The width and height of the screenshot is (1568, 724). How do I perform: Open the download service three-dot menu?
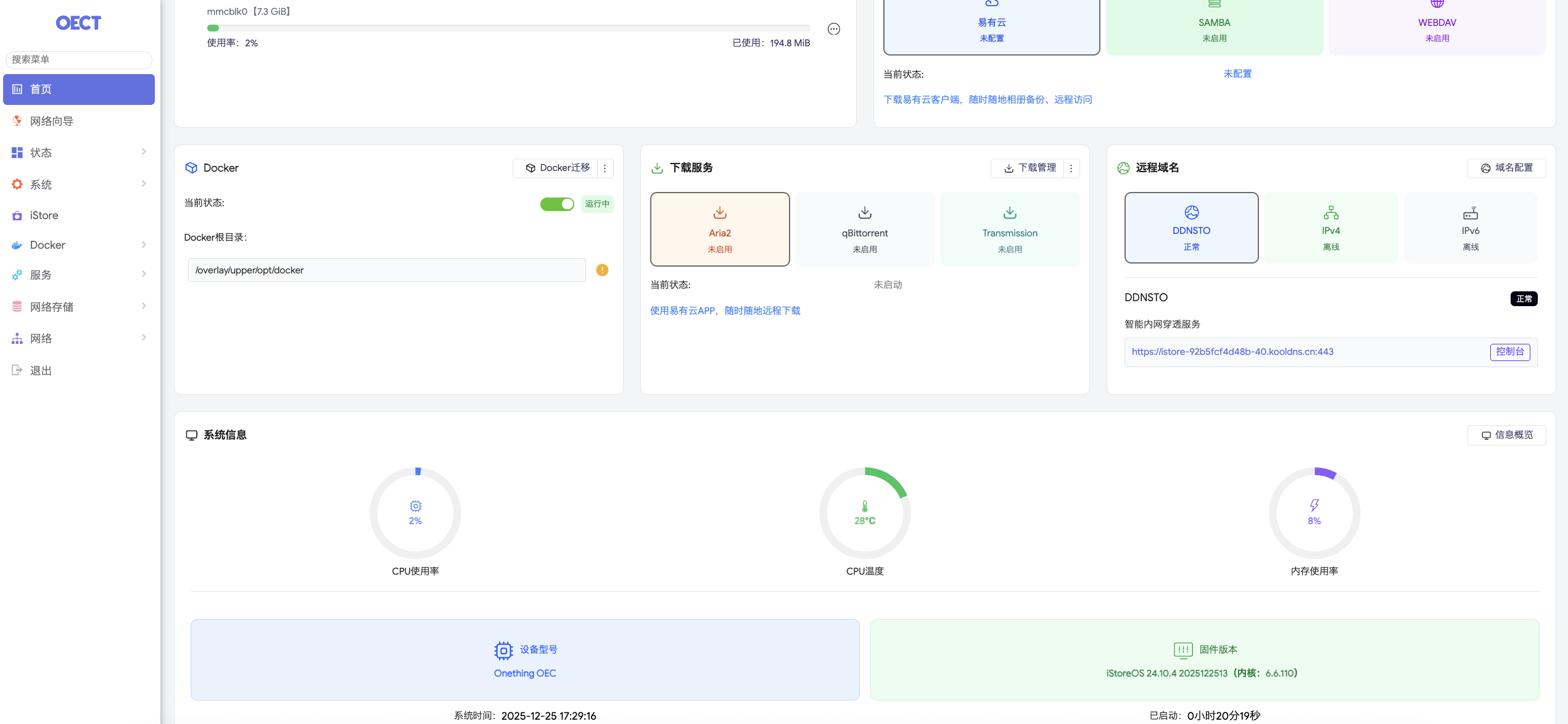tap(1071, 168)
